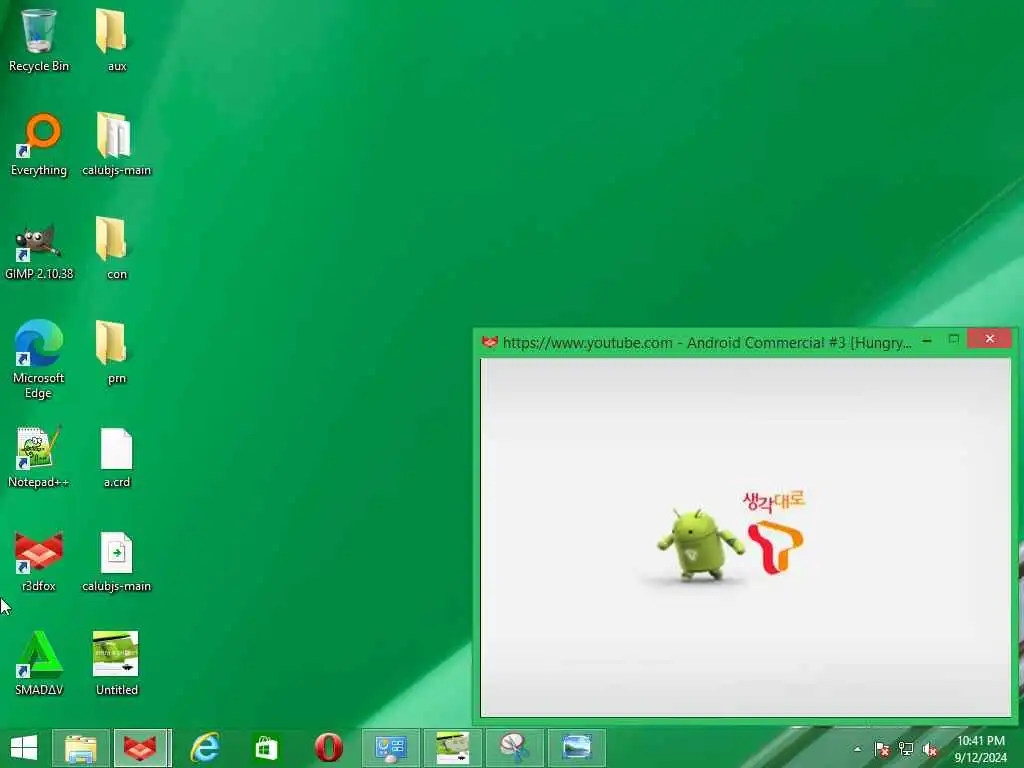Select the calubjs-main file with green arrow
This screenshot has height=768, width=1024.
click(x=116, y=560)
